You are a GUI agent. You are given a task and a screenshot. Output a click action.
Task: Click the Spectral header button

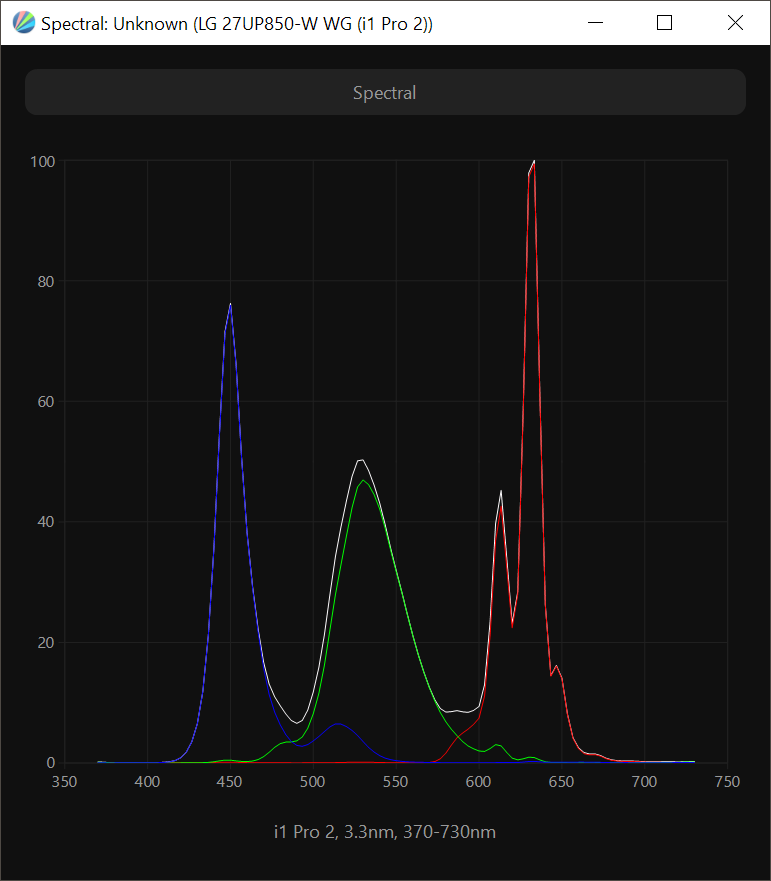point(386,92)
